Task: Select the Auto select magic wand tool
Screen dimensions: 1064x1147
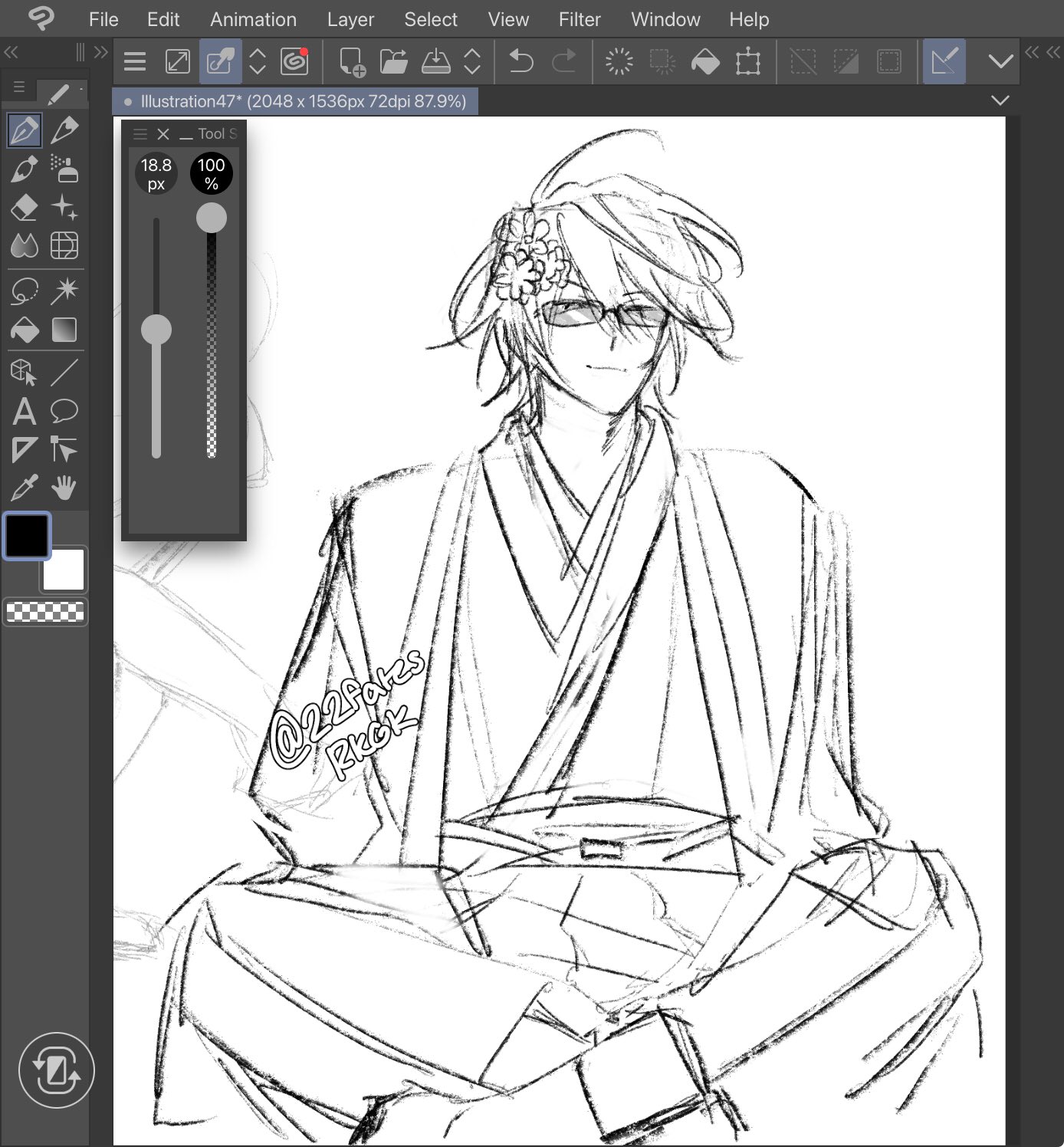Action: pos(64,291)
